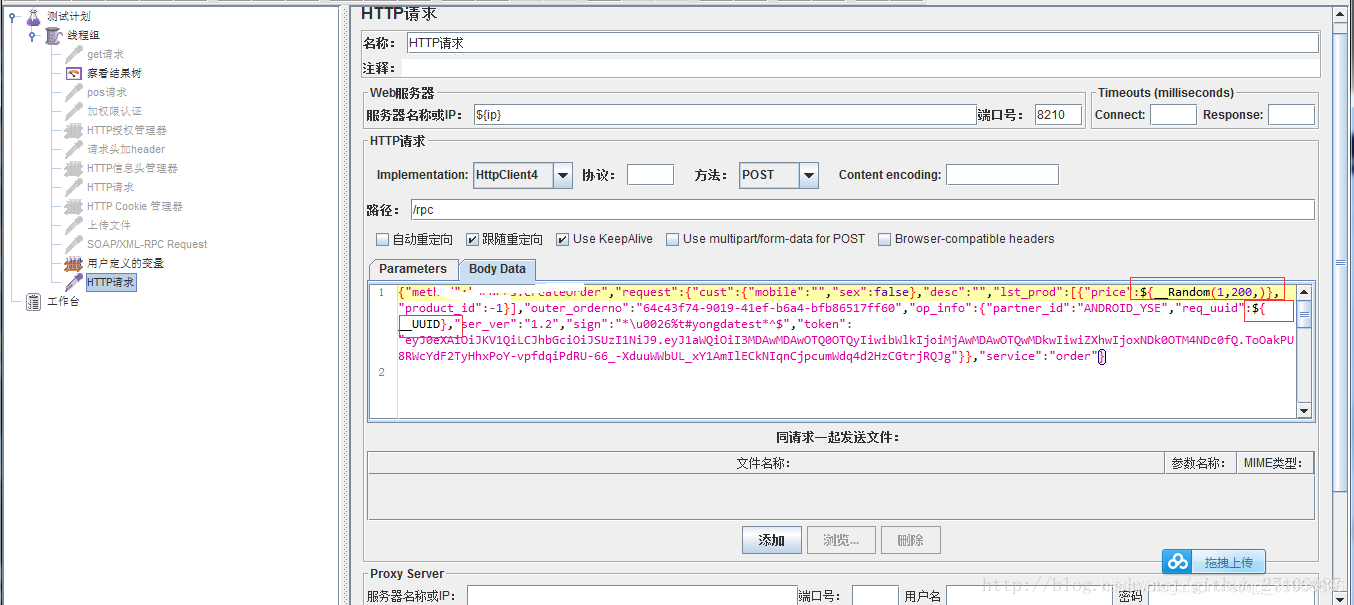This screenshot has height=605, width=1354.
Task: Select the HTTP信息头管理器 config icon
Action: (x=74, y=168)
